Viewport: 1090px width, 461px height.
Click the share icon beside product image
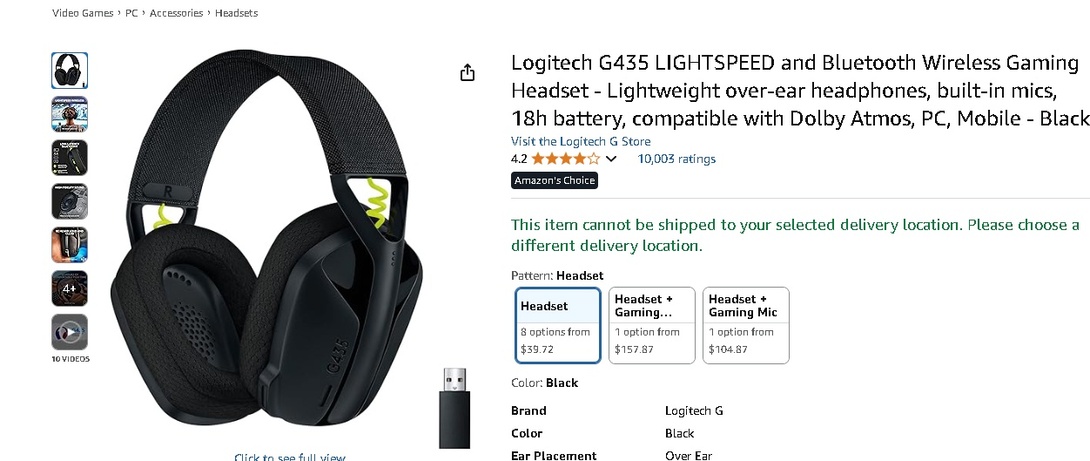467,72
